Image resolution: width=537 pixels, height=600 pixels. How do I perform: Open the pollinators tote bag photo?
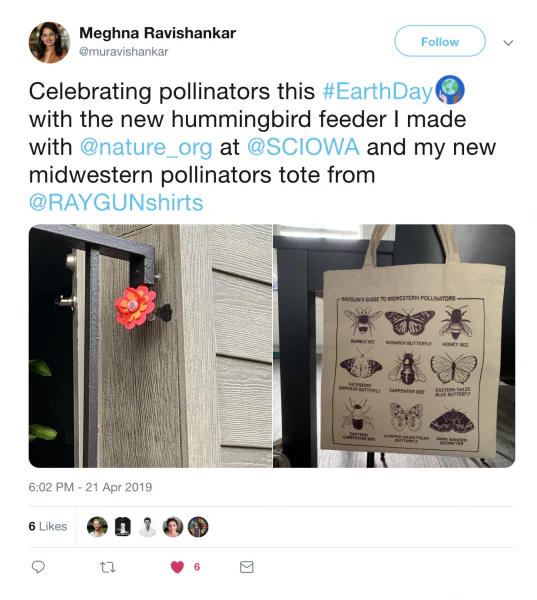[394, 346]
